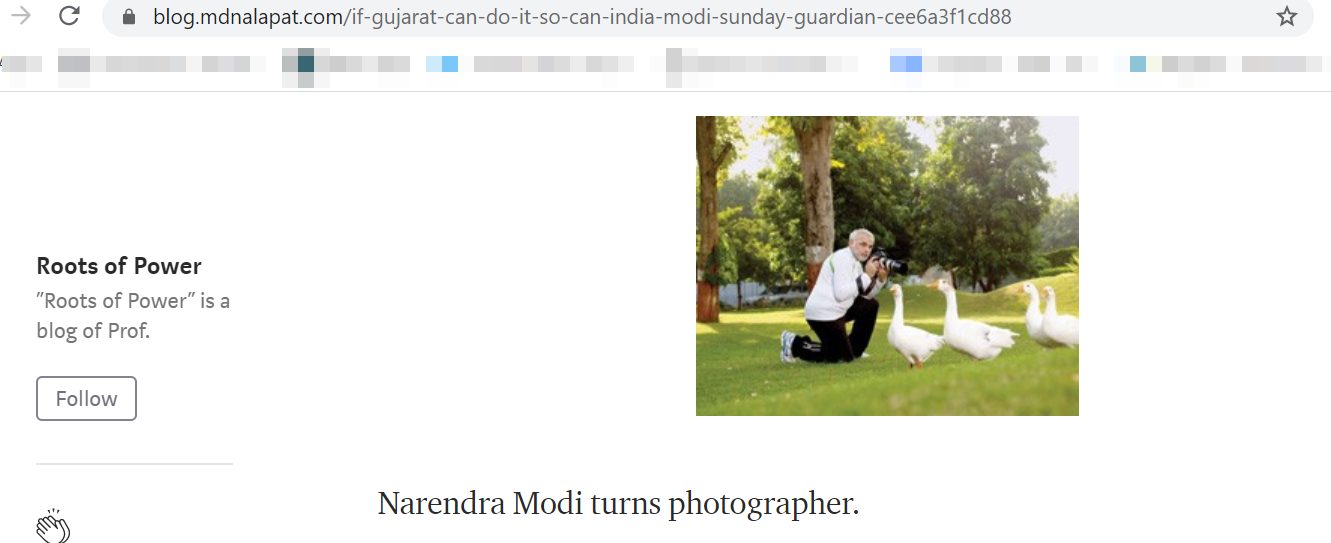
Task: Click the caption "Narendra Modi turns photographer."
Action: point(618,503)
